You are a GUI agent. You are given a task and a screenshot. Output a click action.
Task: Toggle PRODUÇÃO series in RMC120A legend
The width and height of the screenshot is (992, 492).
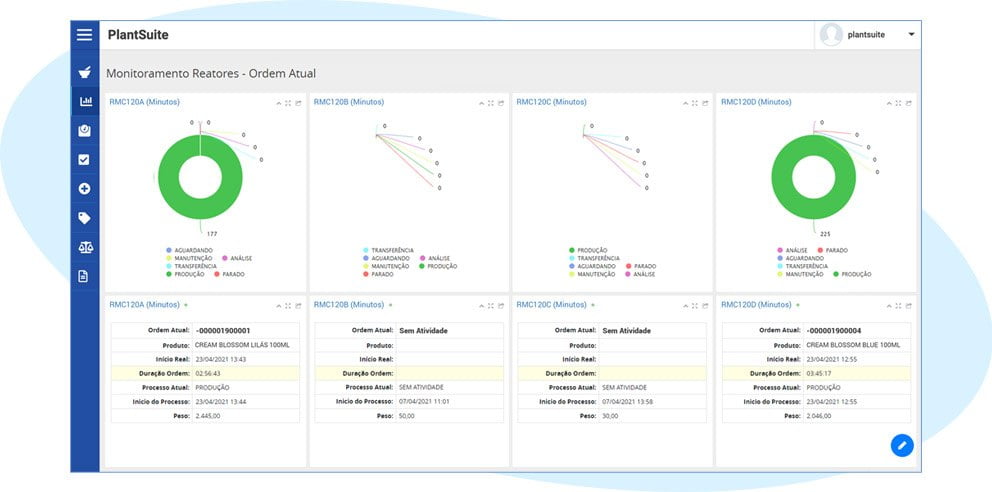pyautogui.click(x=185, y=274)
